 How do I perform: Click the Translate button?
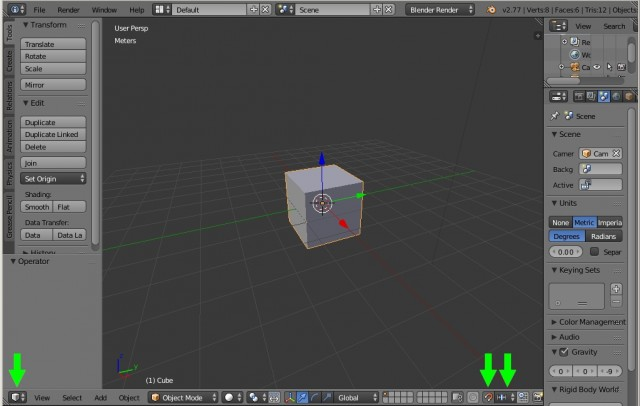(53, 44)
